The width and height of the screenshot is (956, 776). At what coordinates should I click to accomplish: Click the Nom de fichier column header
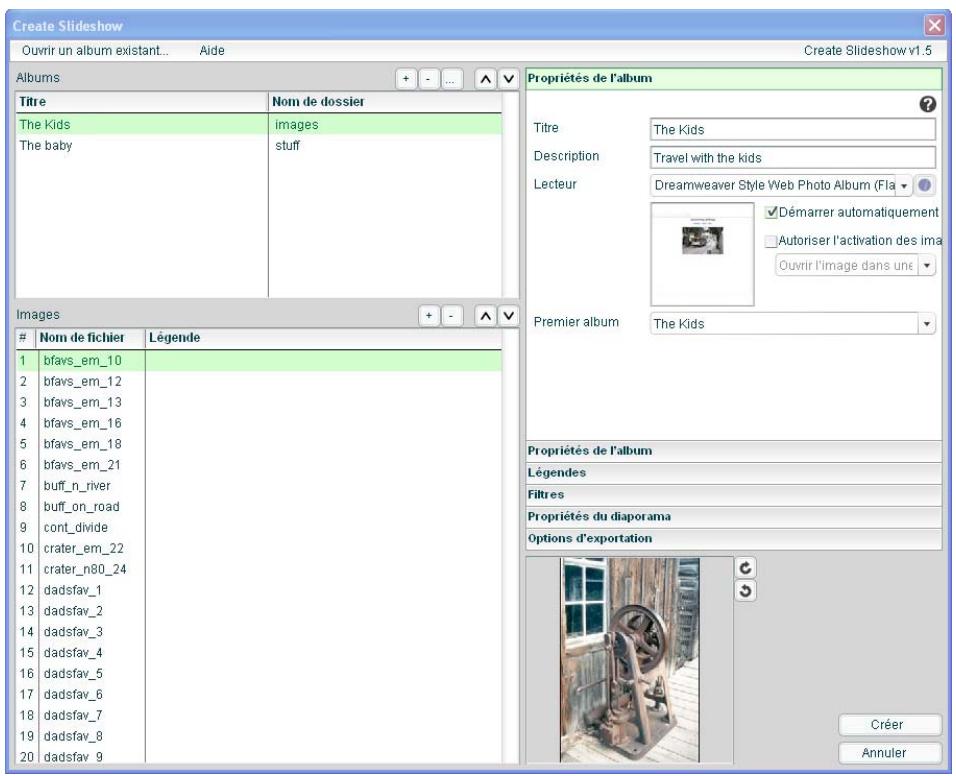pyautogui.click(x=91, y=338)
